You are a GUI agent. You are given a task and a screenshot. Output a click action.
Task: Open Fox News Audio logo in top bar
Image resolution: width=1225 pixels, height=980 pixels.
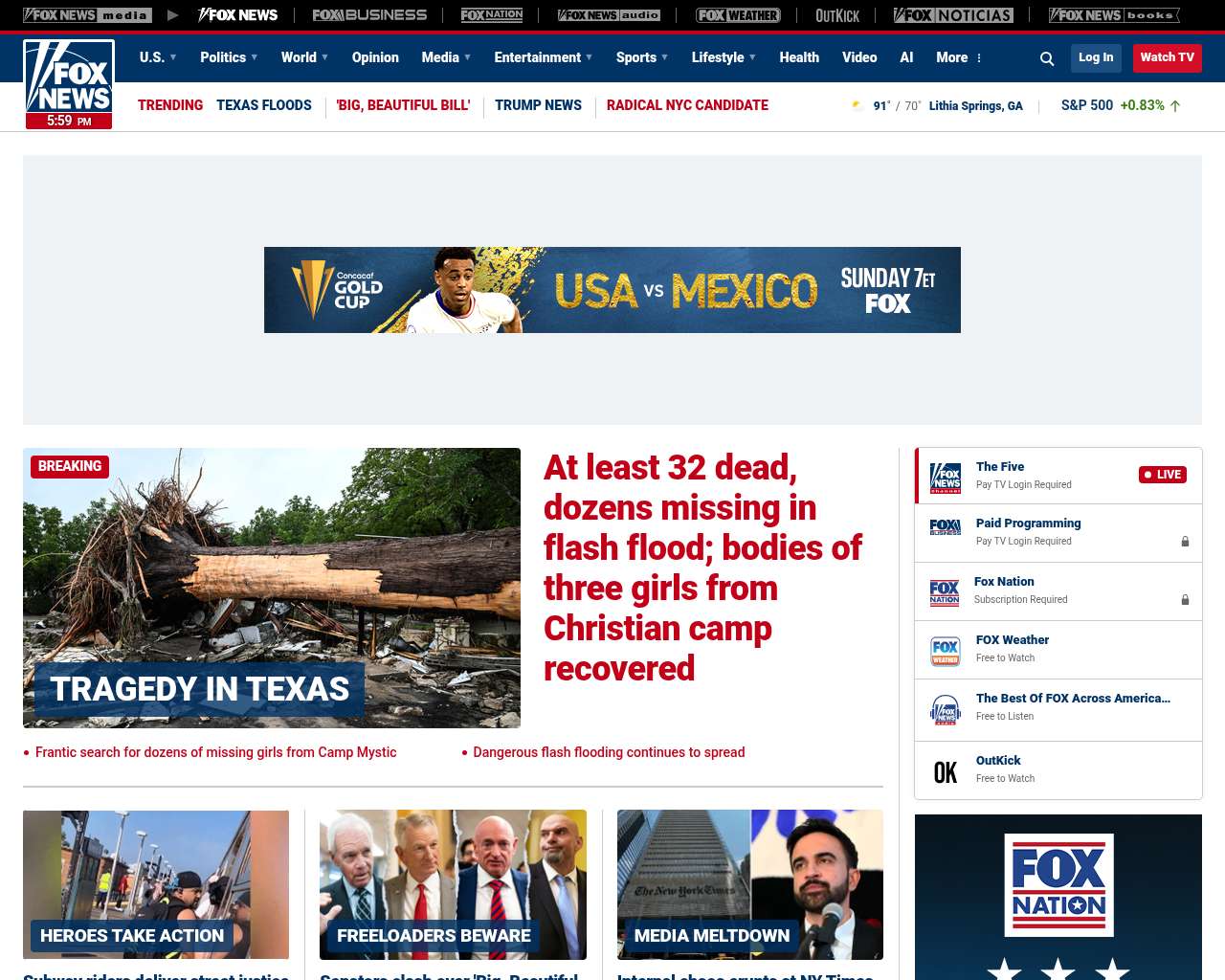pyautogui.click(x=609, y=15)
